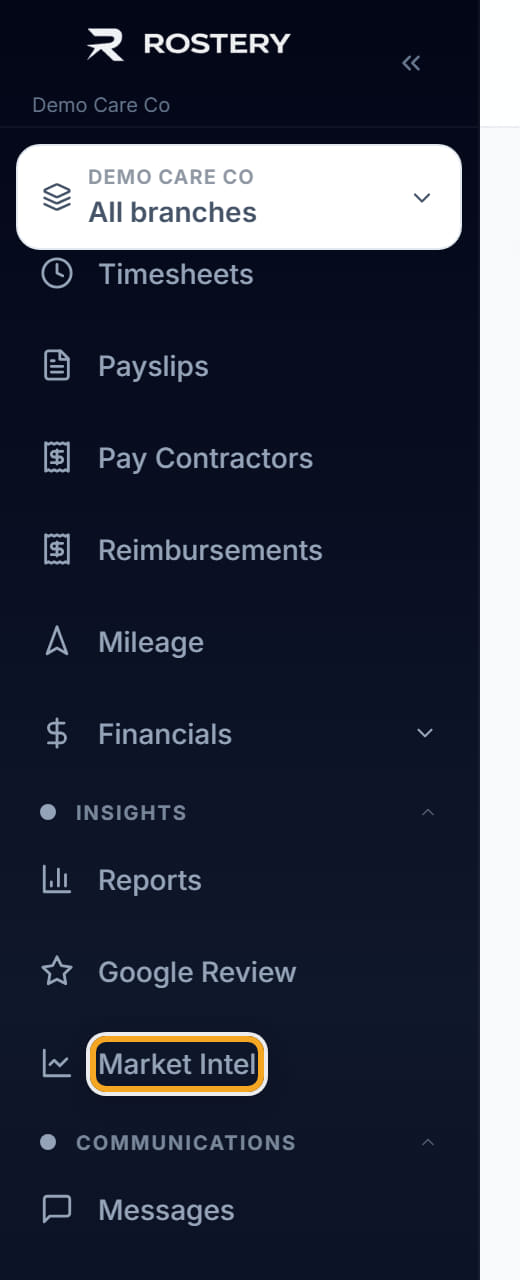The image size is (520, 1280).
Task: Click the Timesheets clock icon
Action: pos(57,274)
